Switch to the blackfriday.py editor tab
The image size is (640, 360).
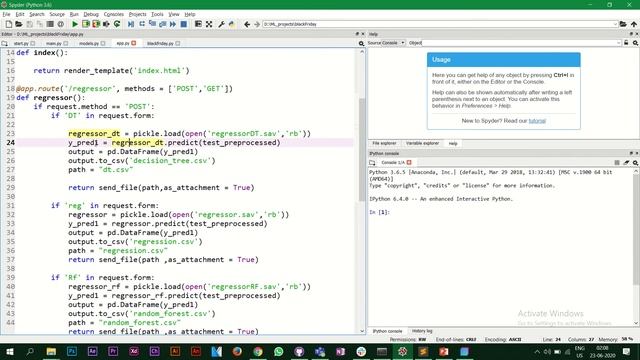(x=160, y=43)
